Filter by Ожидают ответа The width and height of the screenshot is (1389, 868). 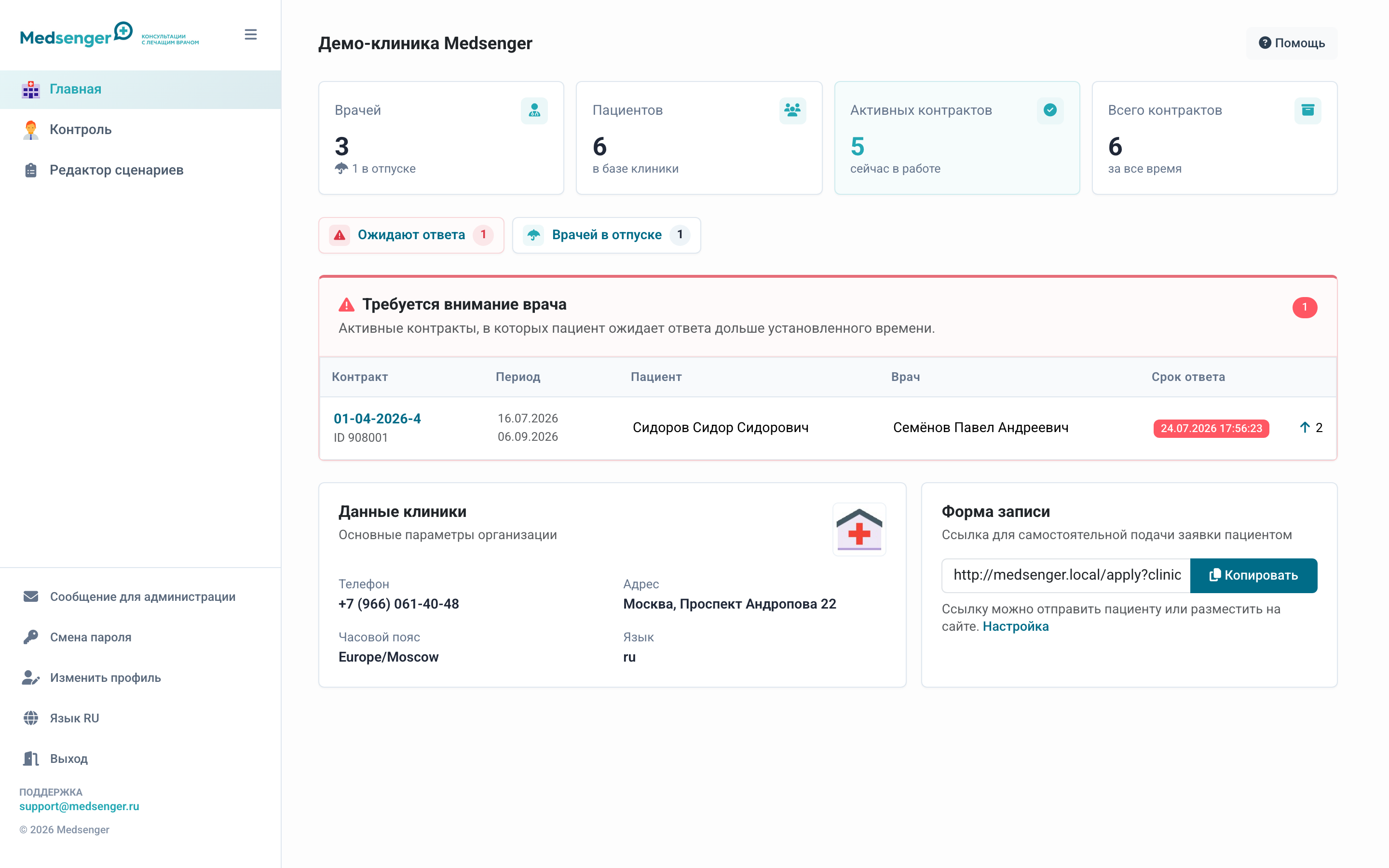[411, 235]
